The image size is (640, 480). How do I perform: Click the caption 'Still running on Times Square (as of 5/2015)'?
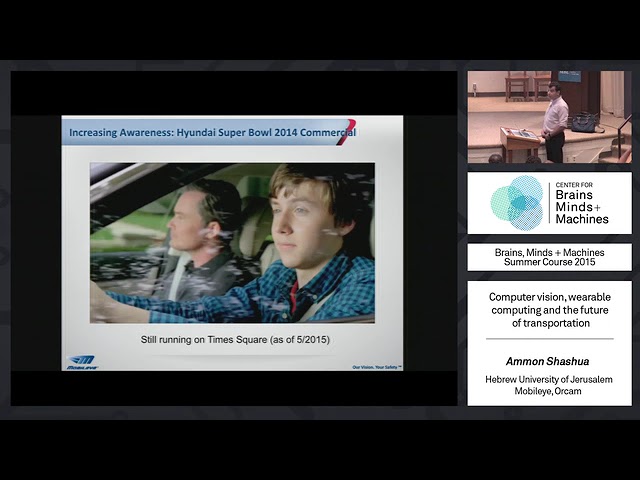(x=235, y=340)
